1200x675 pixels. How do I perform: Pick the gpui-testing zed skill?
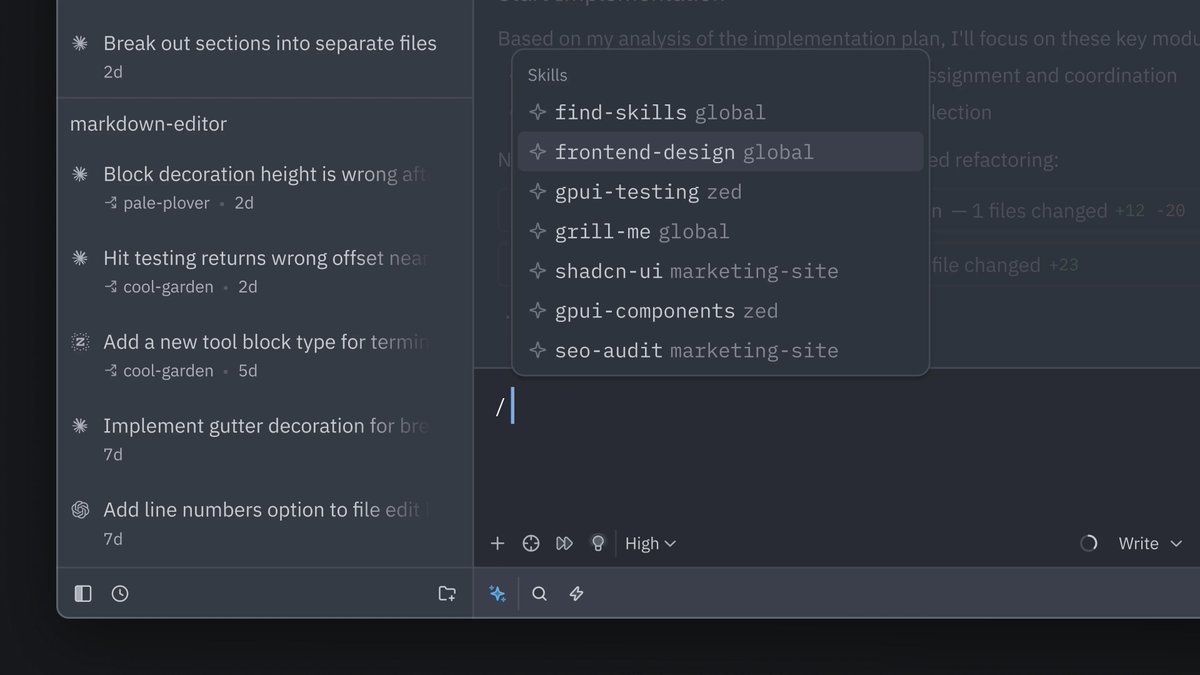(720, 192)
